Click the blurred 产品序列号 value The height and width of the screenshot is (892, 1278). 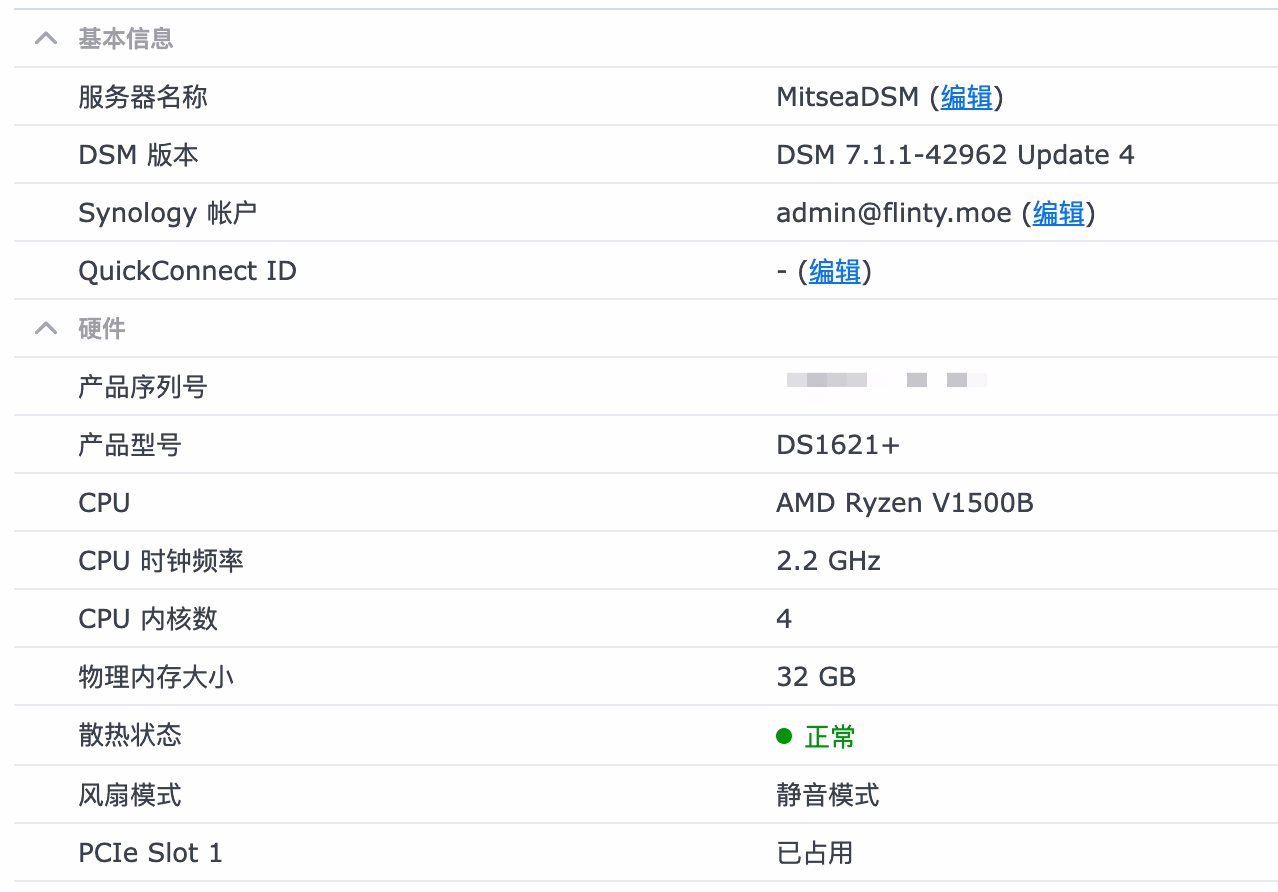[885, 380]
